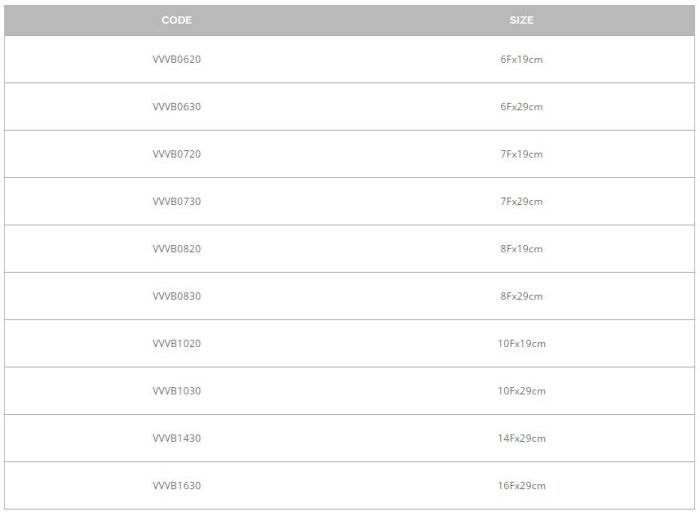Select product code VVB0830
This screenshot has width=700, height=512.
click(x=176, y=297)
